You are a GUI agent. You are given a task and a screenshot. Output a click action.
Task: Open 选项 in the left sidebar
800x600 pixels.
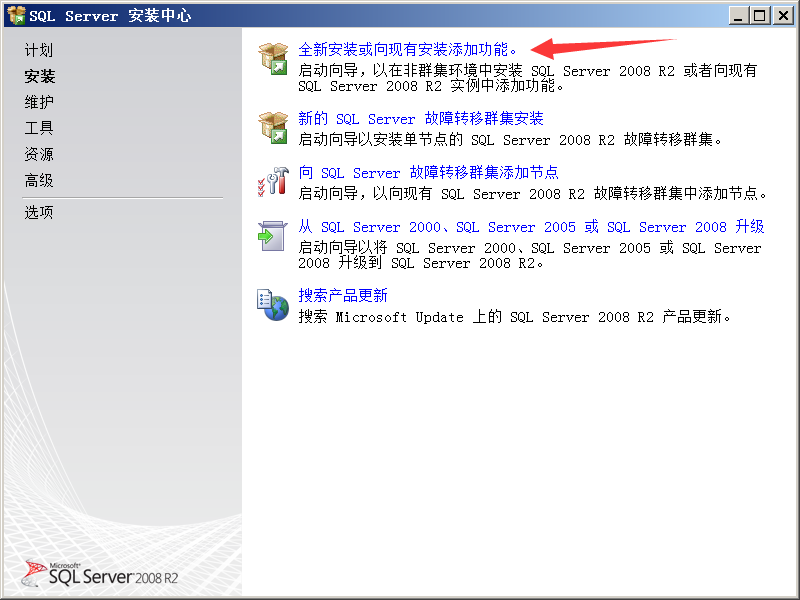coord(39,212)
